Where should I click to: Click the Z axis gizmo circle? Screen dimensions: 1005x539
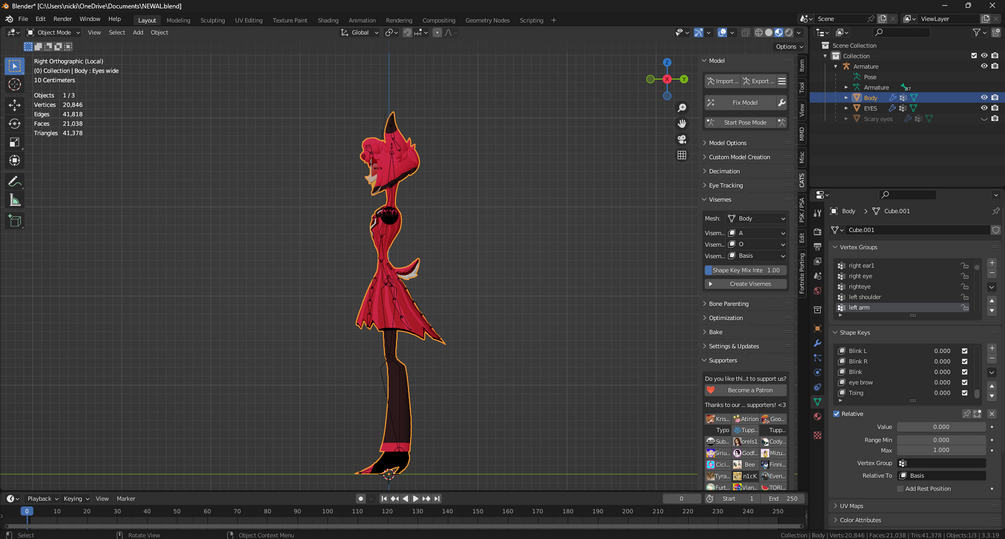pos(667,63)
